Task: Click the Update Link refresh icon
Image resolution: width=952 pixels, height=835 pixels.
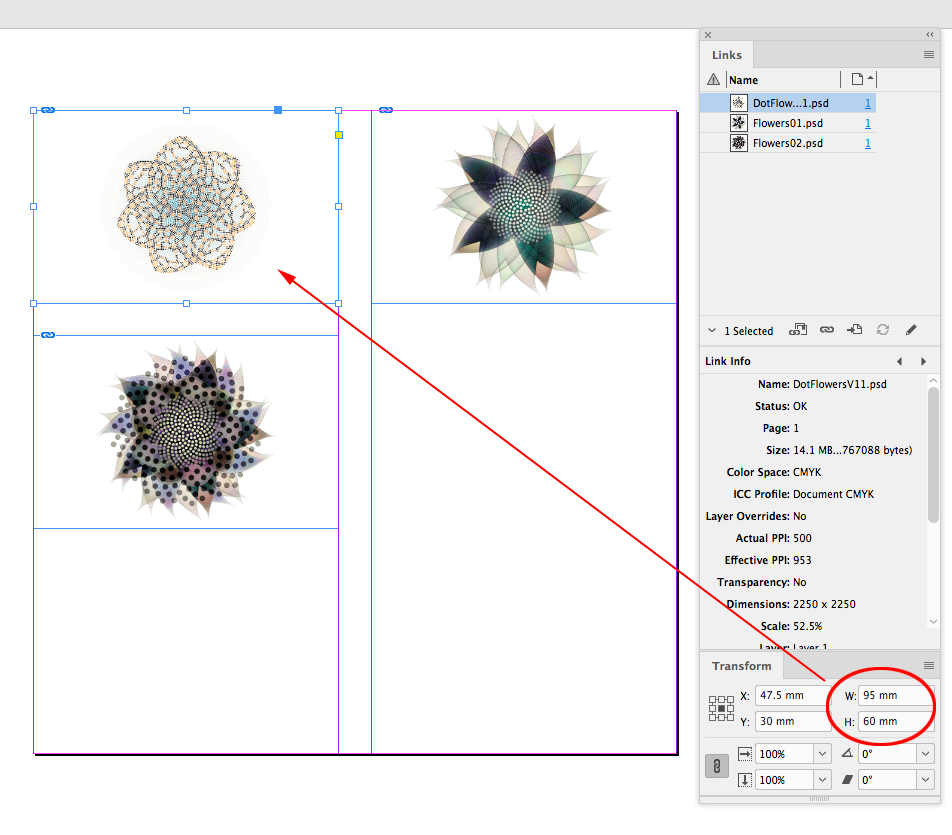Action: [883, 329]
